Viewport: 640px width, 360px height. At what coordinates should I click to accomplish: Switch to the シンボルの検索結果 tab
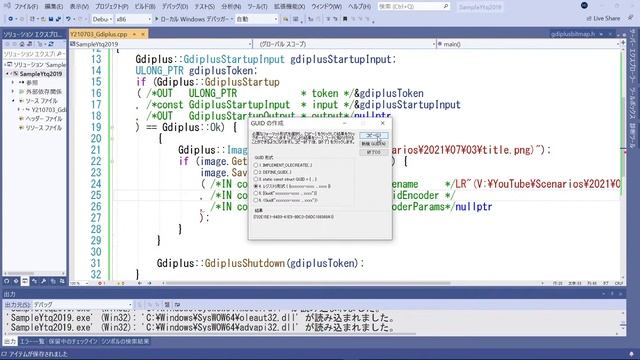point(125,341)
